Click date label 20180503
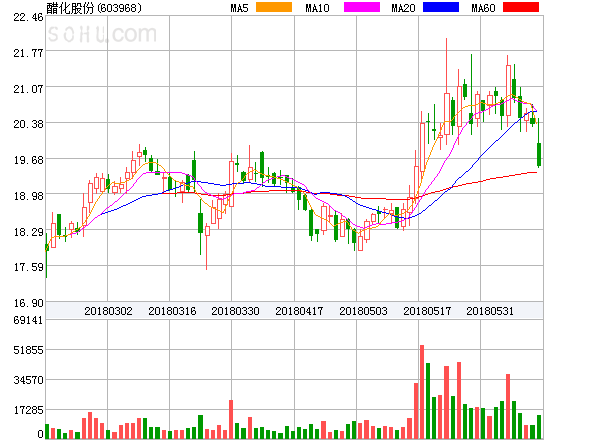This screenshot has width=600, height=440. click(x=363, y=311)
